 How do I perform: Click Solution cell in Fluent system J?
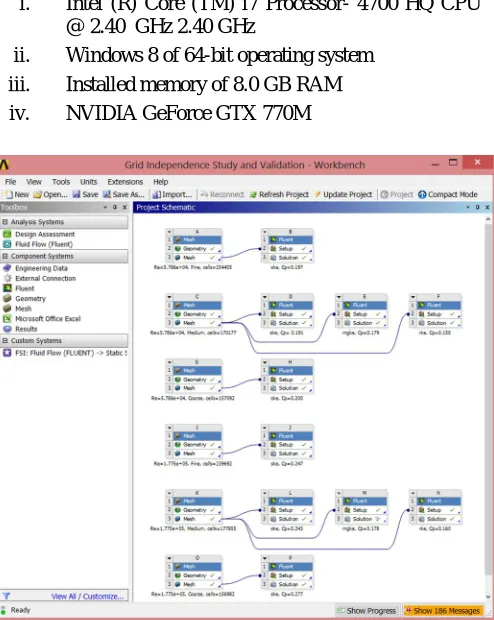291,454
